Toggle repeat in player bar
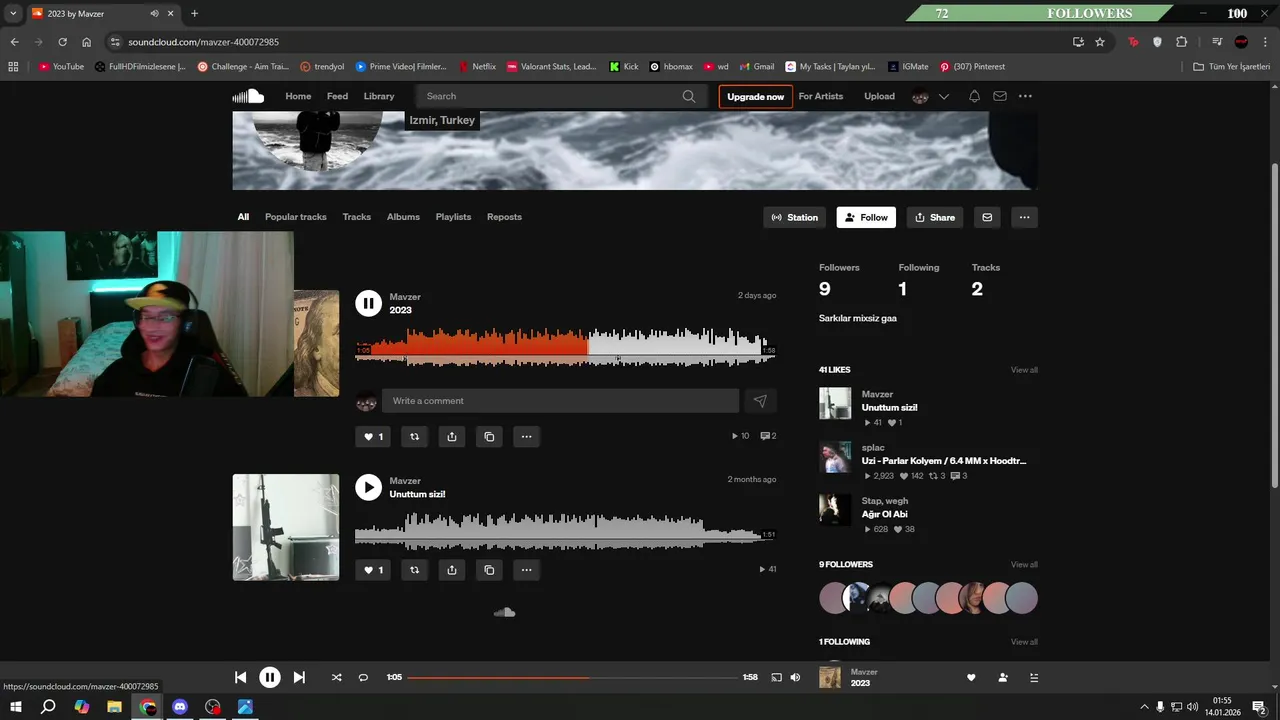The height and width of the screenshot is (720, 1280). point(363,677)
